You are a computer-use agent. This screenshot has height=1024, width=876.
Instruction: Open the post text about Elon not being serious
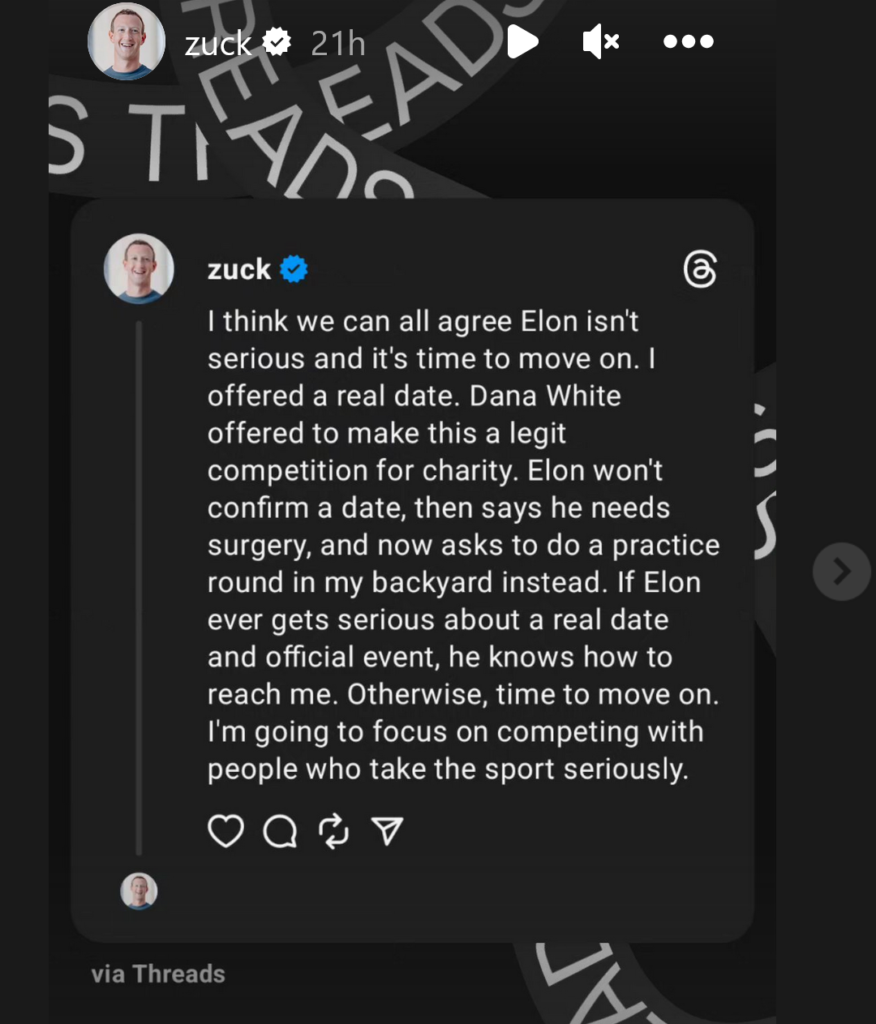click(x=462, y=546)
